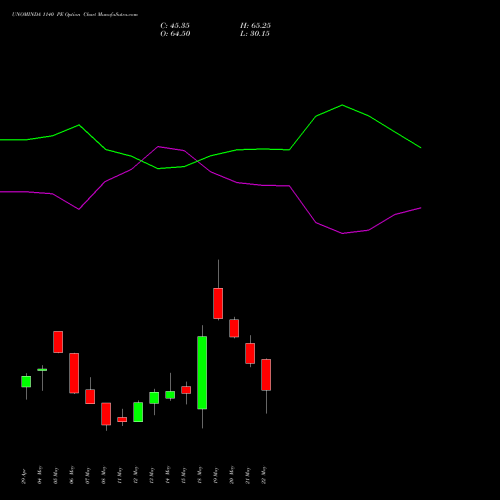Click the '06 May' date label
The width and height of the screenshot is (500, 500).
coord(72,475)
